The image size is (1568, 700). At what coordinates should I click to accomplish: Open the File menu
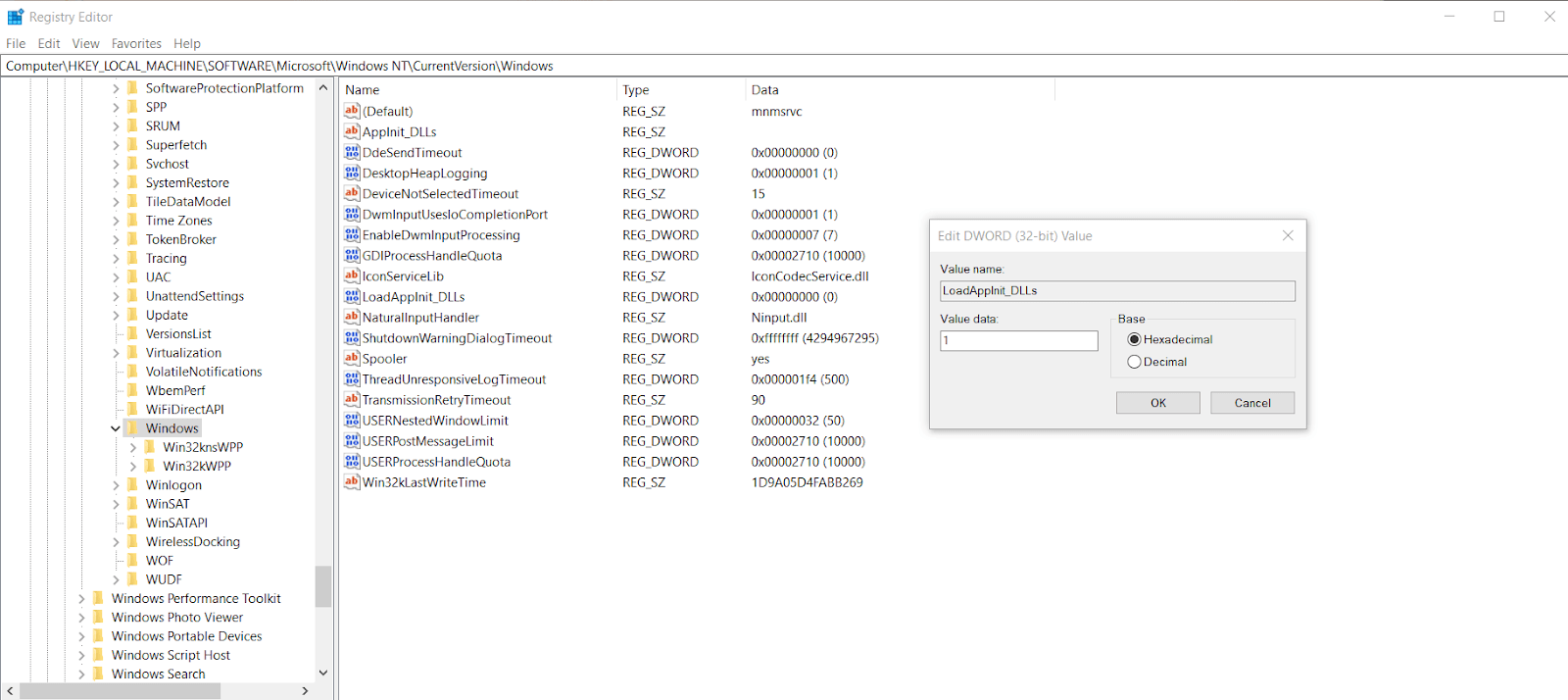click(16, 43)
